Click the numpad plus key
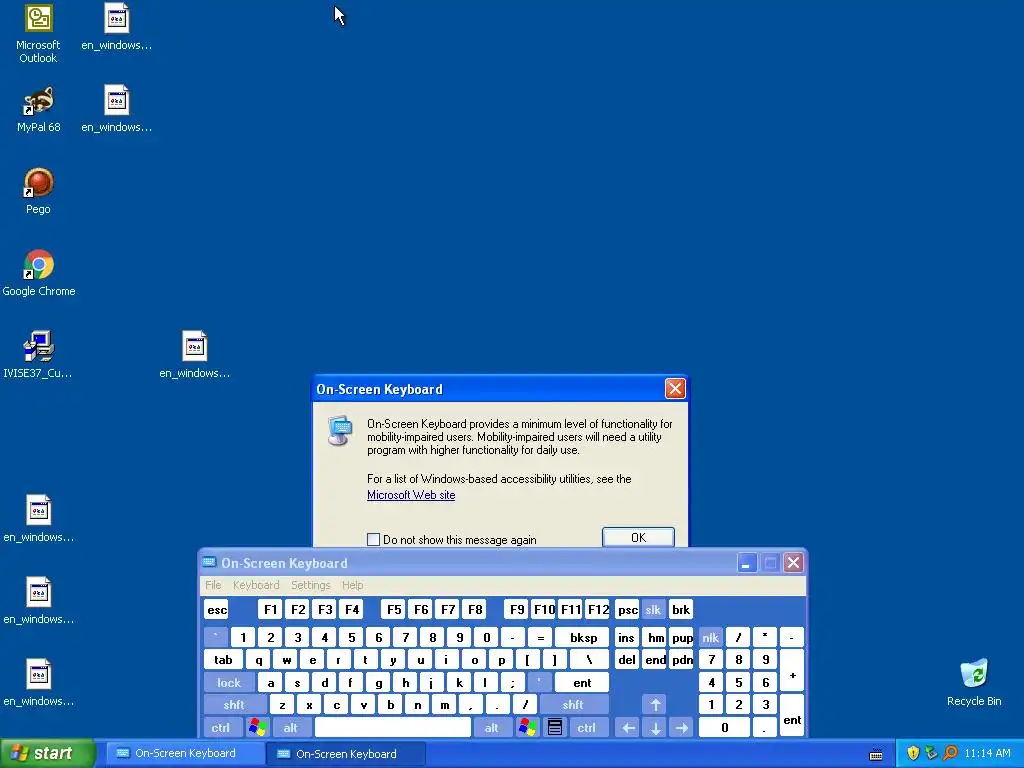This screenshot has height=768, width=1024. tap(792, 671)
